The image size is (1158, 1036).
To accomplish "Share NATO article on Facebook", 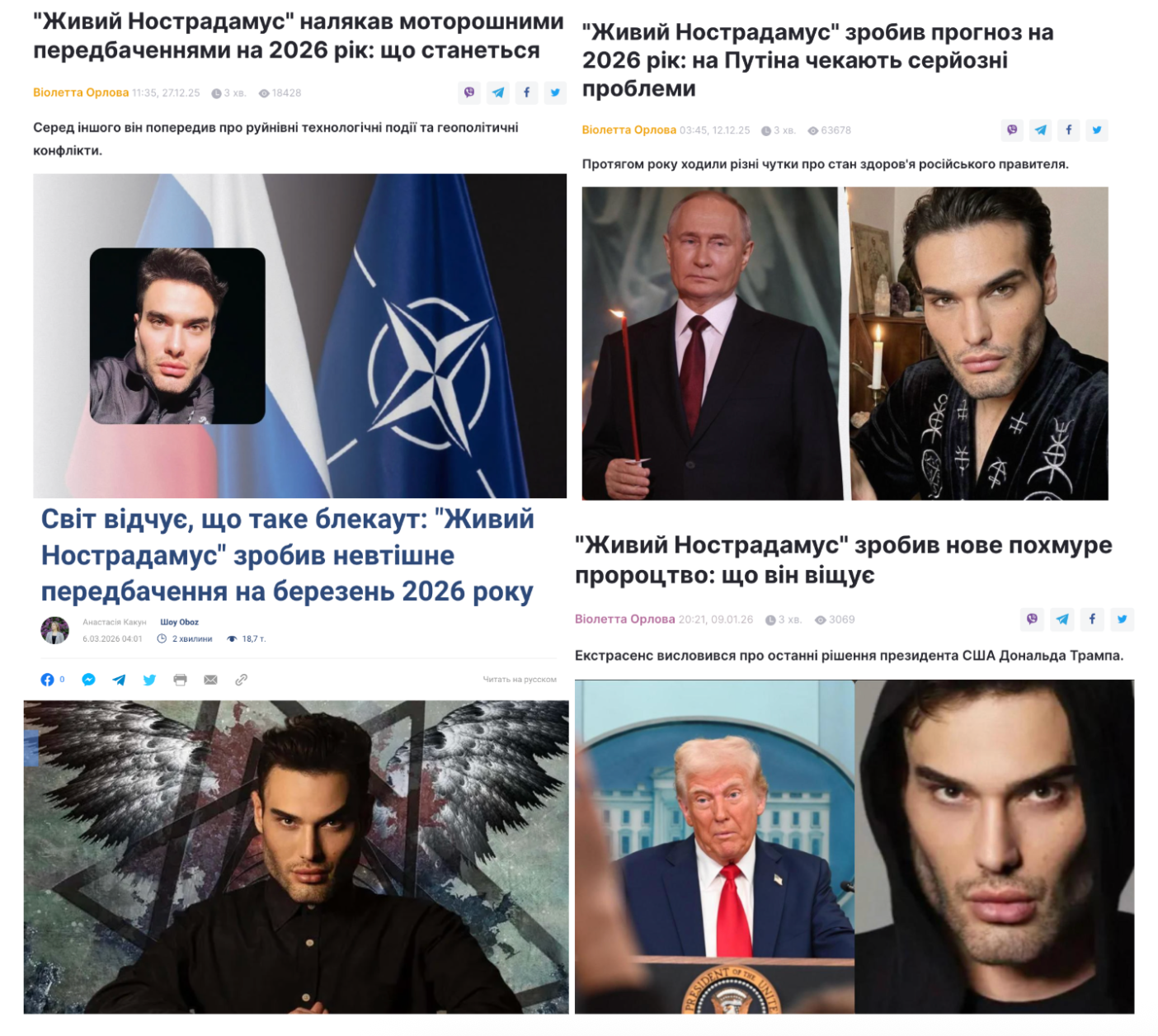I will (x=527, y=92).
